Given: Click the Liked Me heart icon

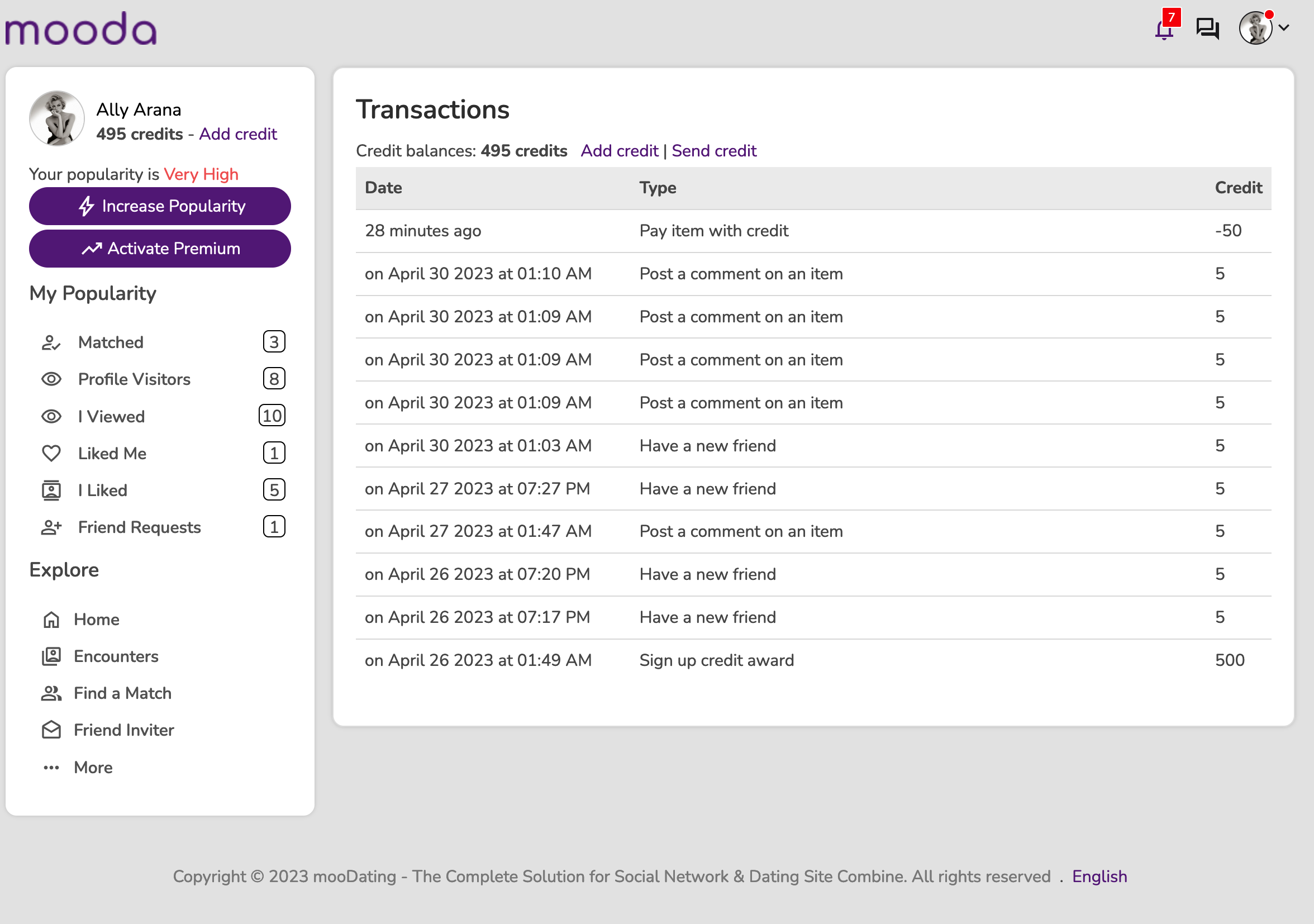Looking at the screenshot, I should [51, 453].
